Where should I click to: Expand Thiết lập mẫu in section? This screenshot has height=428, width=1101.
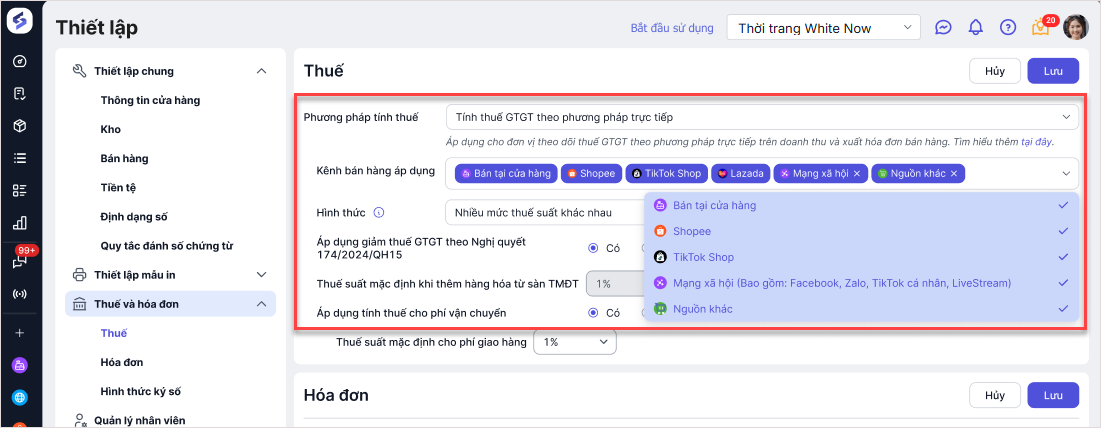coord(262,274)
